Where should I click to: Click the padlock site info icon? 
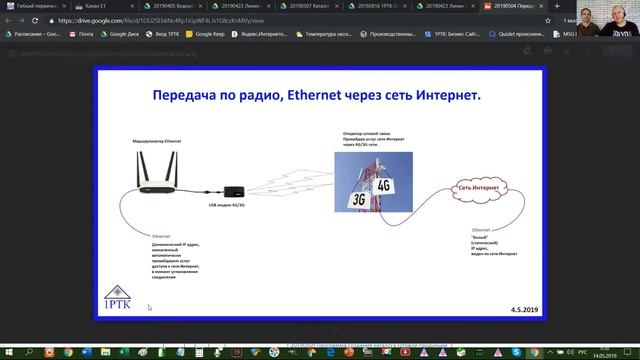[x=51, y=20]
